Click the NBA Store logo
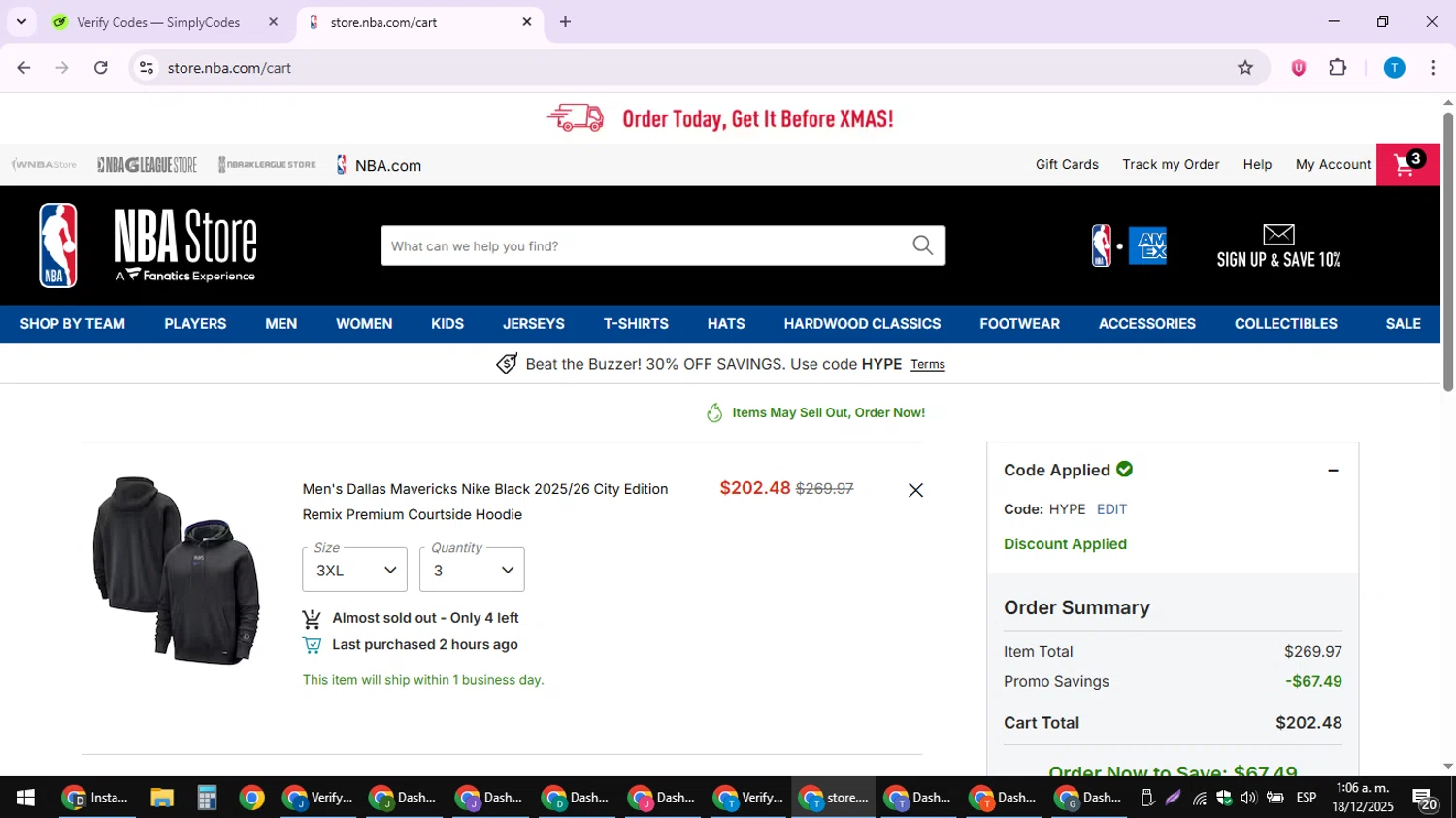The image size is (1456, 818). [148, 245]
